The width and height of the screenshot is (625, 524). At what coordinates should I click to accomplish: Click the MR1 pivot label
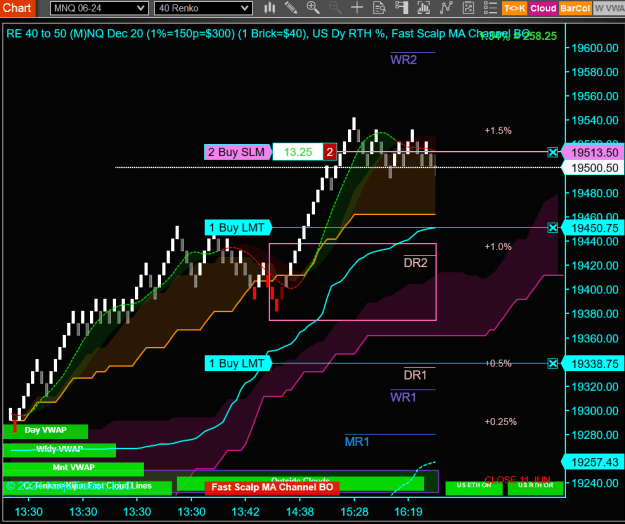click(x=357, y=442)
